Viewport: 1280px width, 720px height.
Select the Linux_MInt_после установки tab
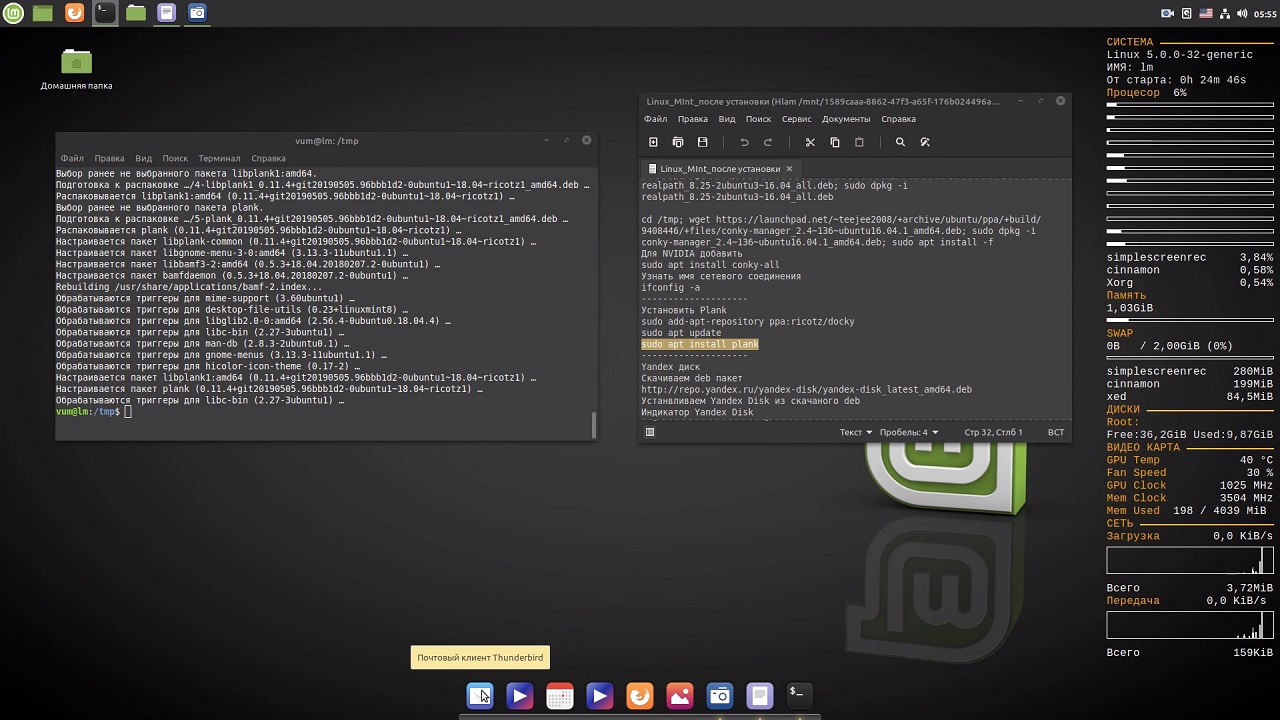pyautogui.click(x=720, y=169)
